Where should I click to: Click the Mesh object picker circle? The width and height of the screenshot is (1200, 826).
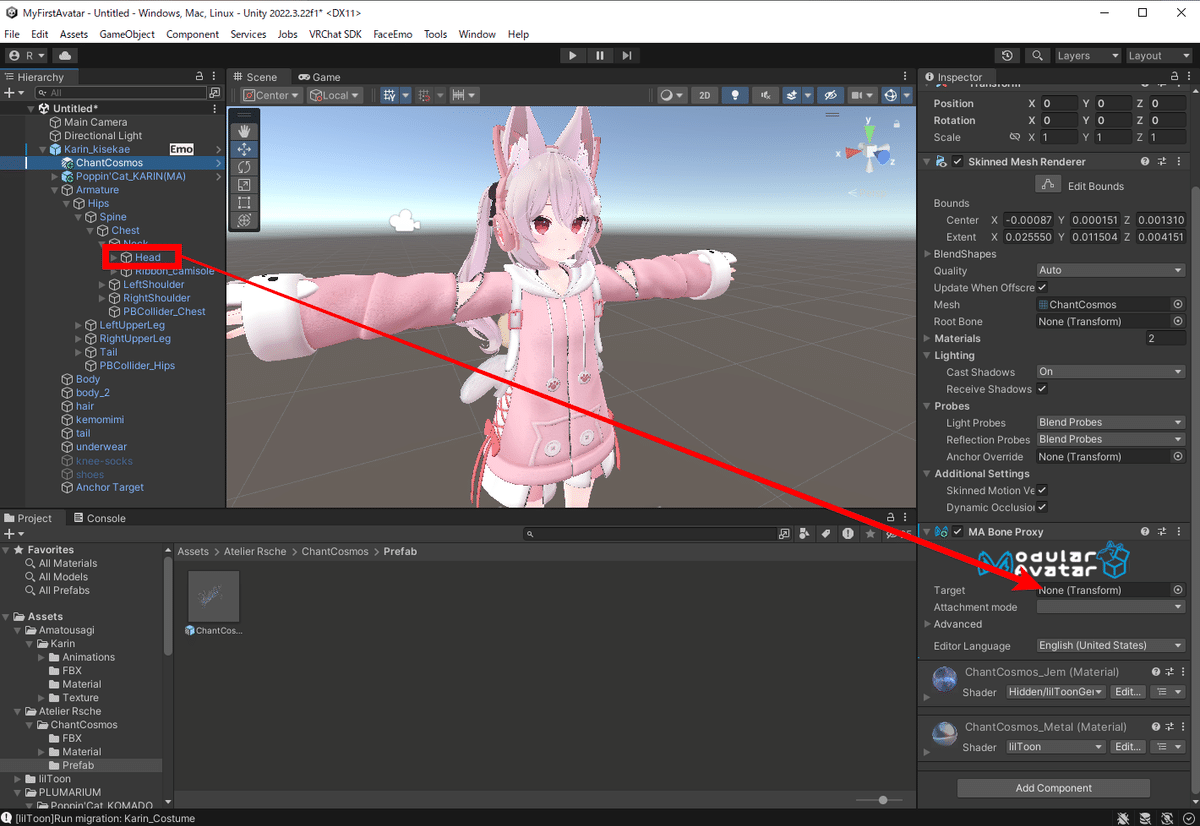[x=1178, y=304]
